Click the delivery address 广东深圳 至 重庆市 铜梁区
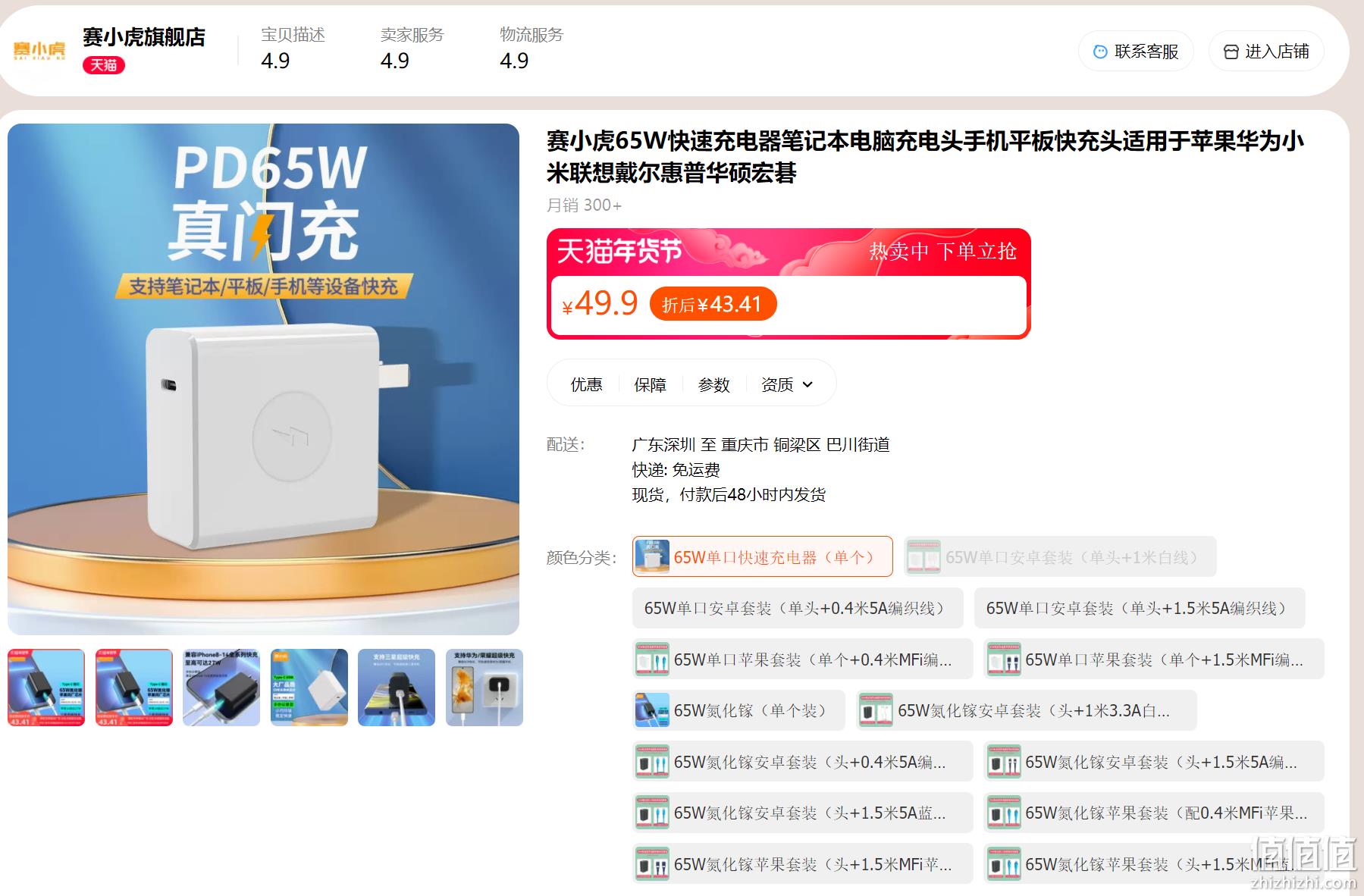The image size is (1364, 896). [760, 445]
